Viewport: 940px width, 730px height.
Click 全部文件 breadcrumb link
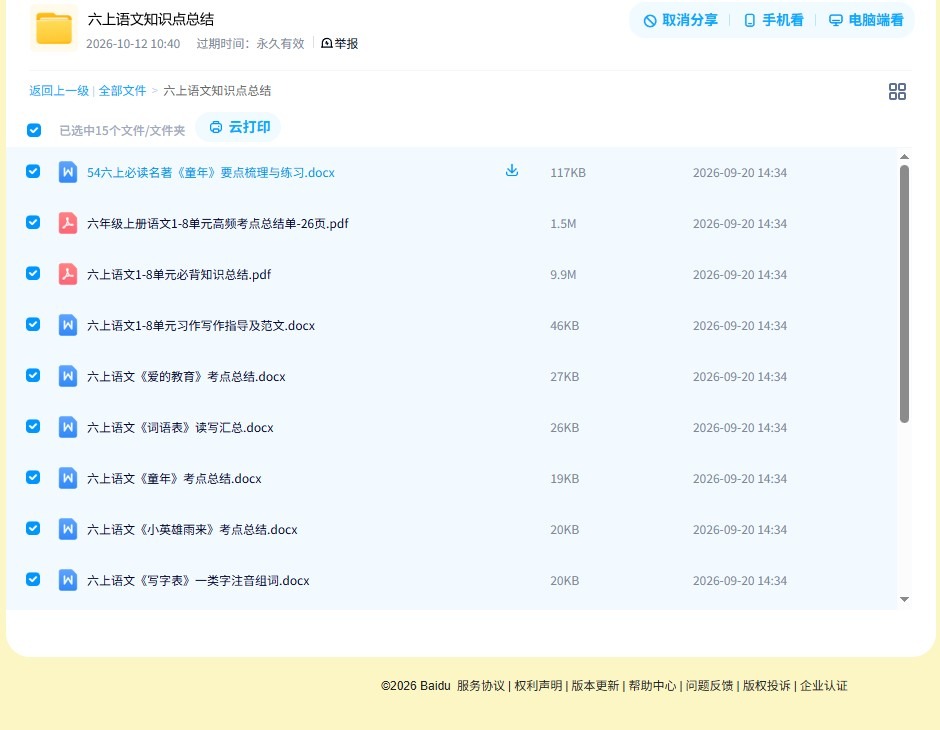(122, 91)
